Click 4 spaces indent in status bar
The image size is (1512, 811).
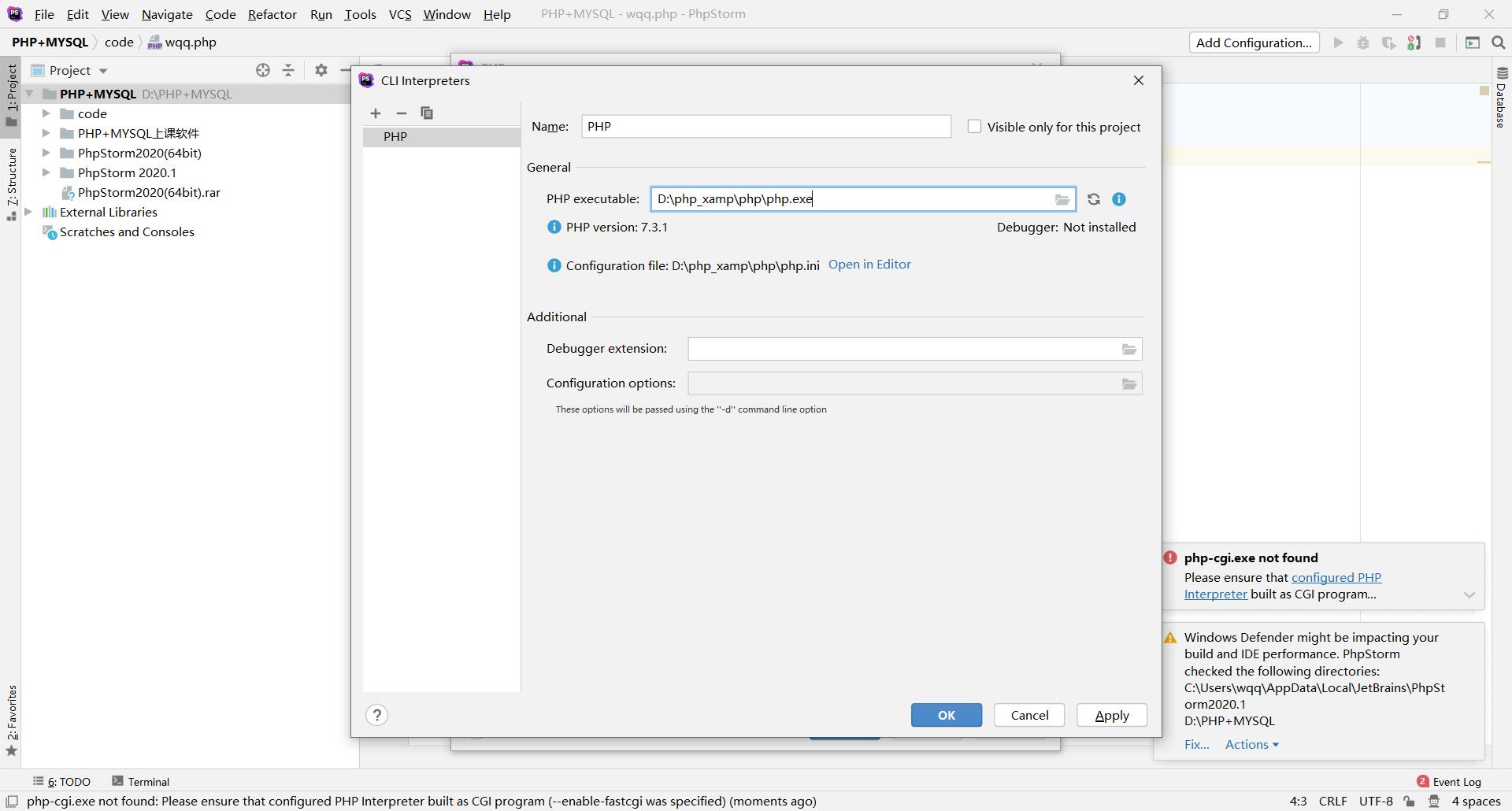click(x=1476, y=802)
